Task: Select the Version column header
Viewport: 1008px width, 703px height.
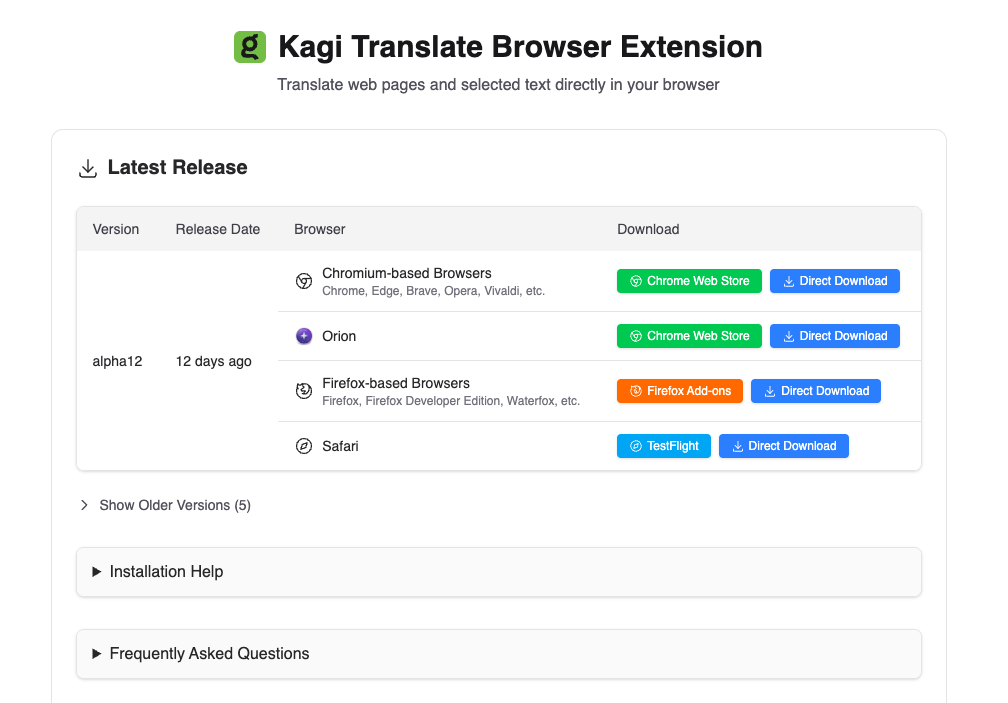Action: [115, 229]
